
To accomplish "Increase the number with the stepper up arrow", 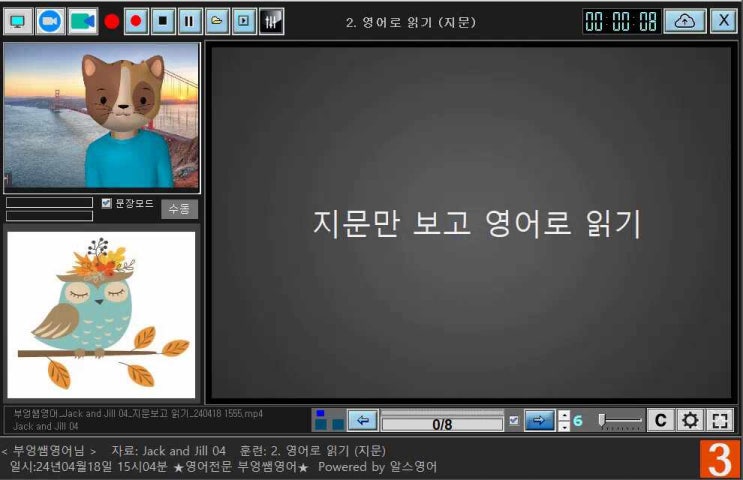I will click(x=564, y=415).
